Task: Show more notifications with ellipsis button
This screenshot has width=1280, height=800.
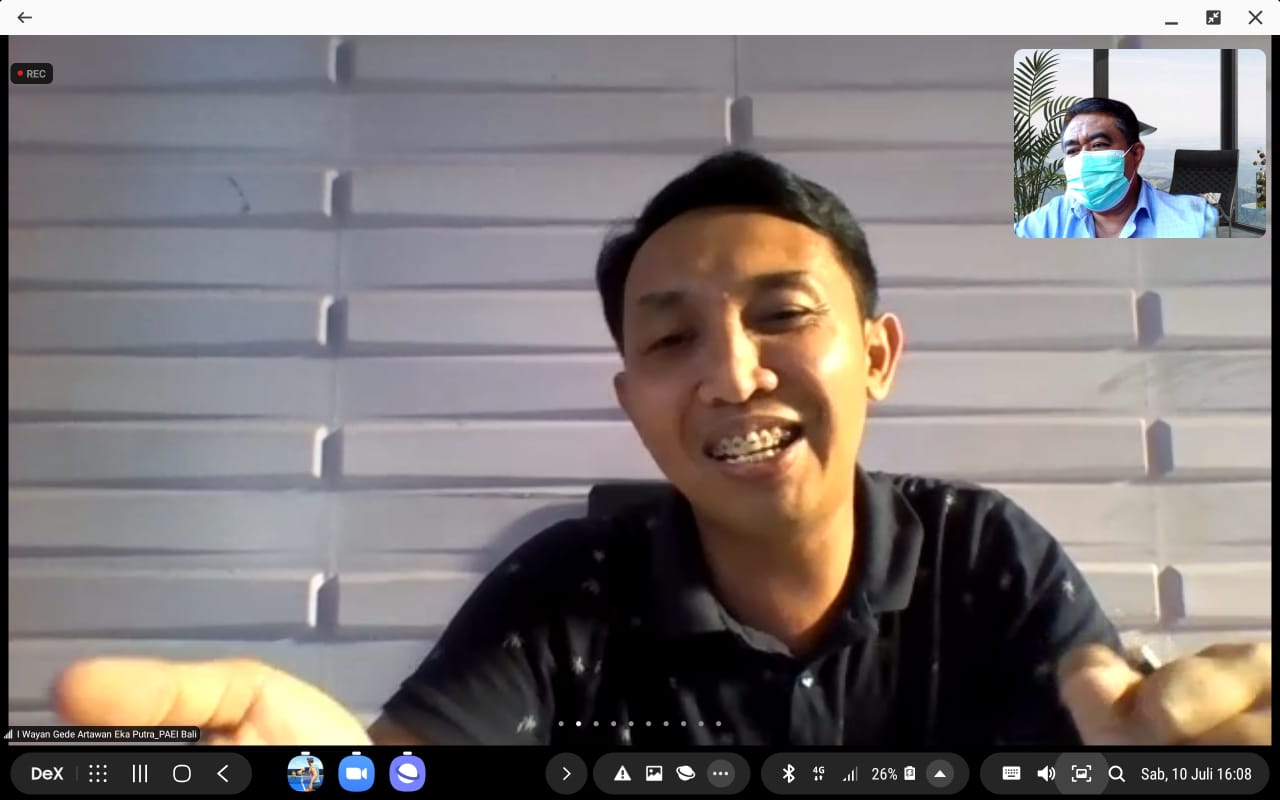Action: tap(720, 773)
